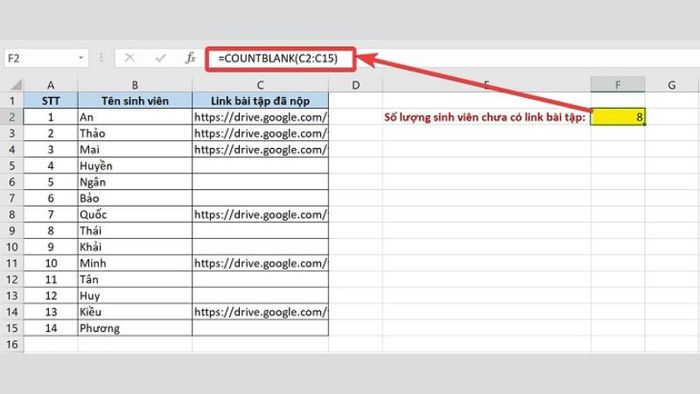Click the drive link in Kiều's row
The height and width of the screenshot is (394, 700).
[x=260, y=311]
